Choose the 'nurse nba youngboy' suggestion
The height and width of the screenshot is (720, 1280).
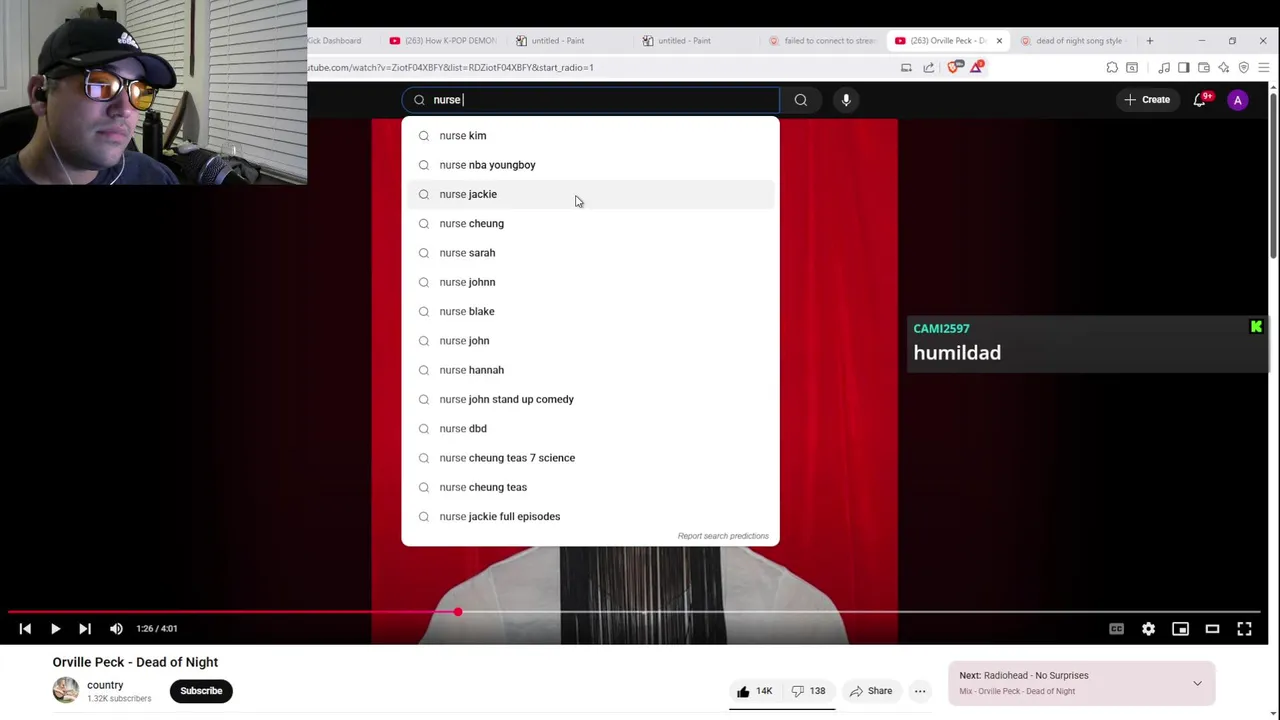tap(590, 165)
